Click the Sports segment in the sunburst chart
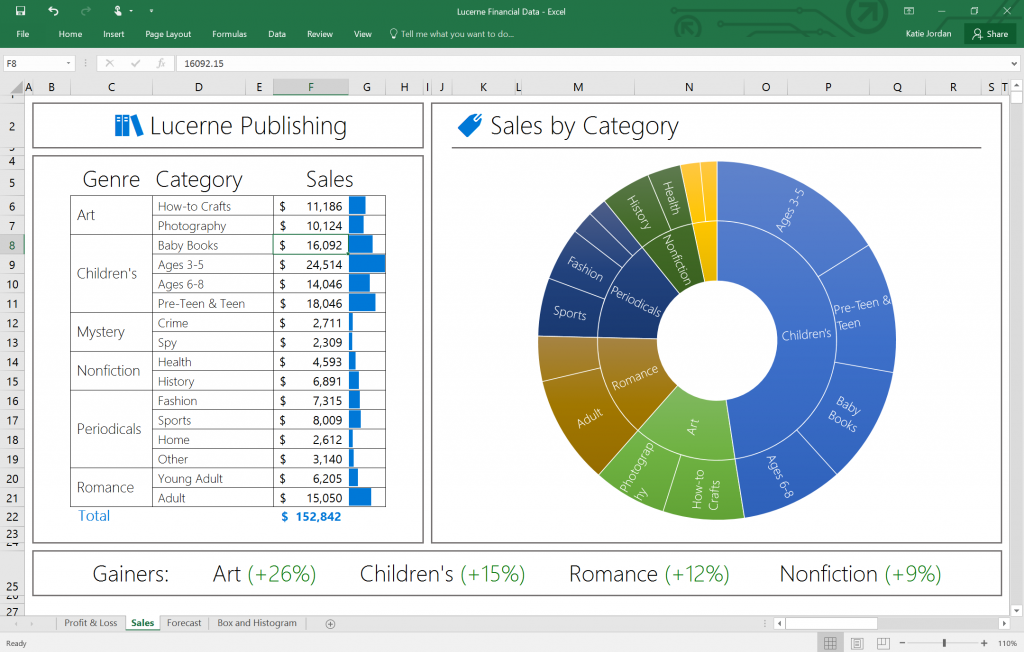The height and width of the screenshot is (652, 1024). click(x=569, y=312)
